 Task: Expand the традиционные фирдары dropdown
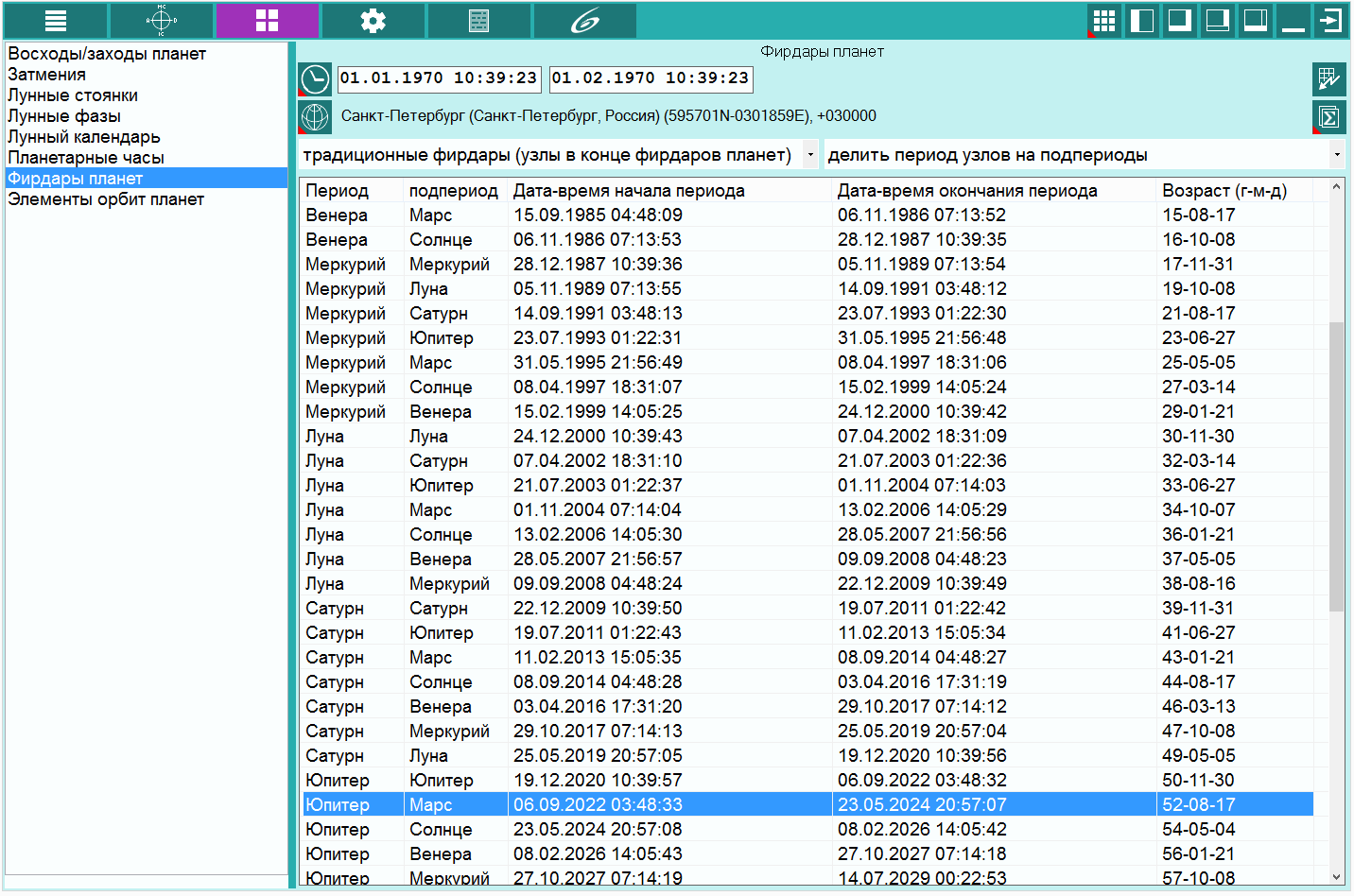pos(810,155)
